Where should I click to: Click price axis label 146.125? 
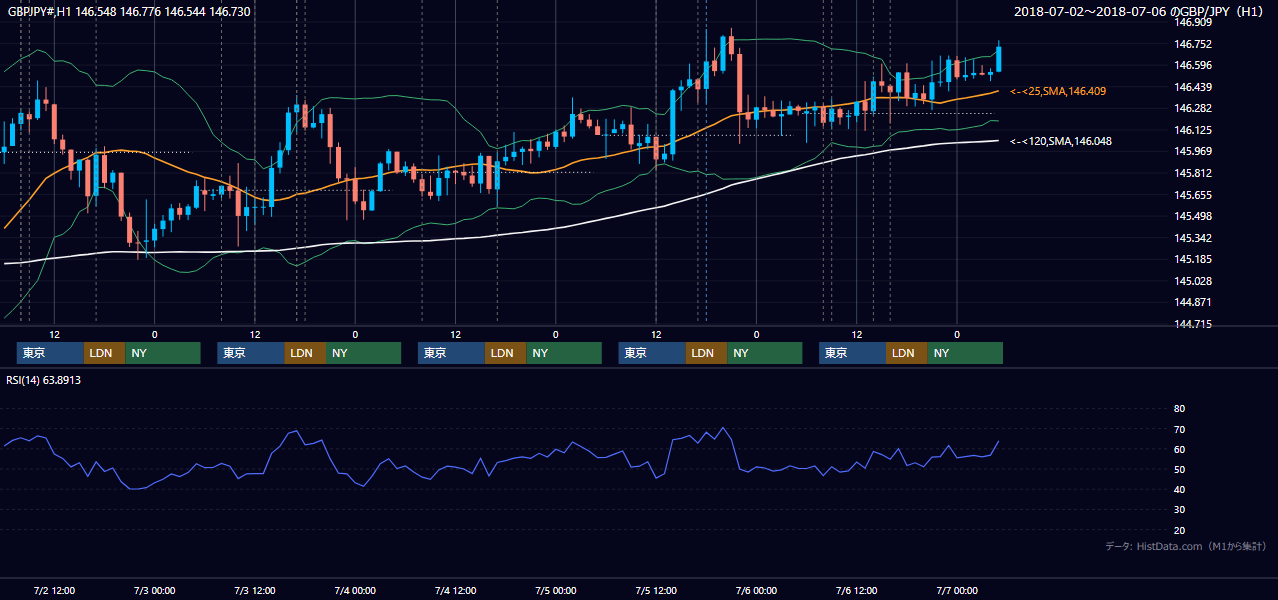click(x=1194, y=130)
